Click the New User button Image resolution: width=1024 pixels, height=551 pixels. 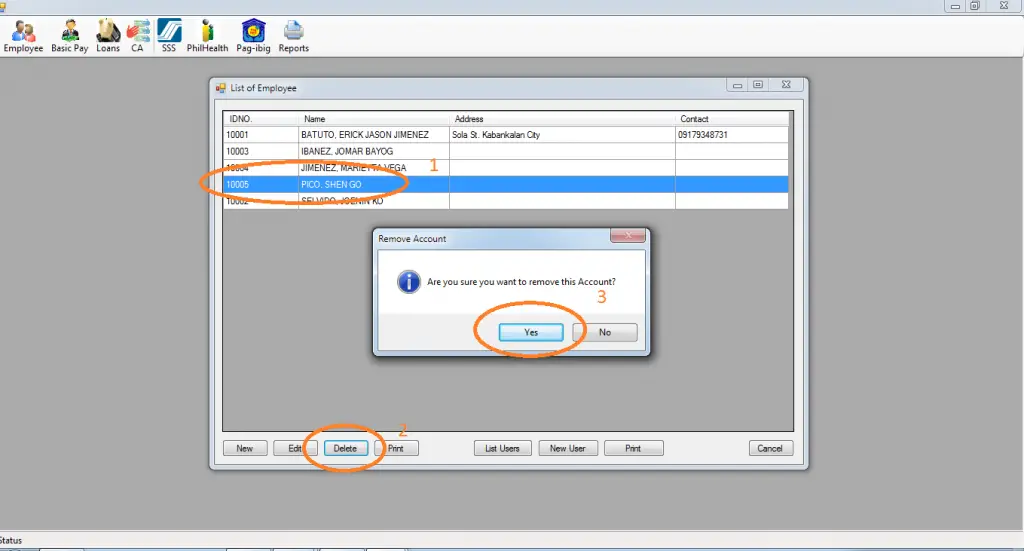pyautogui.click(x=567, y=448)
